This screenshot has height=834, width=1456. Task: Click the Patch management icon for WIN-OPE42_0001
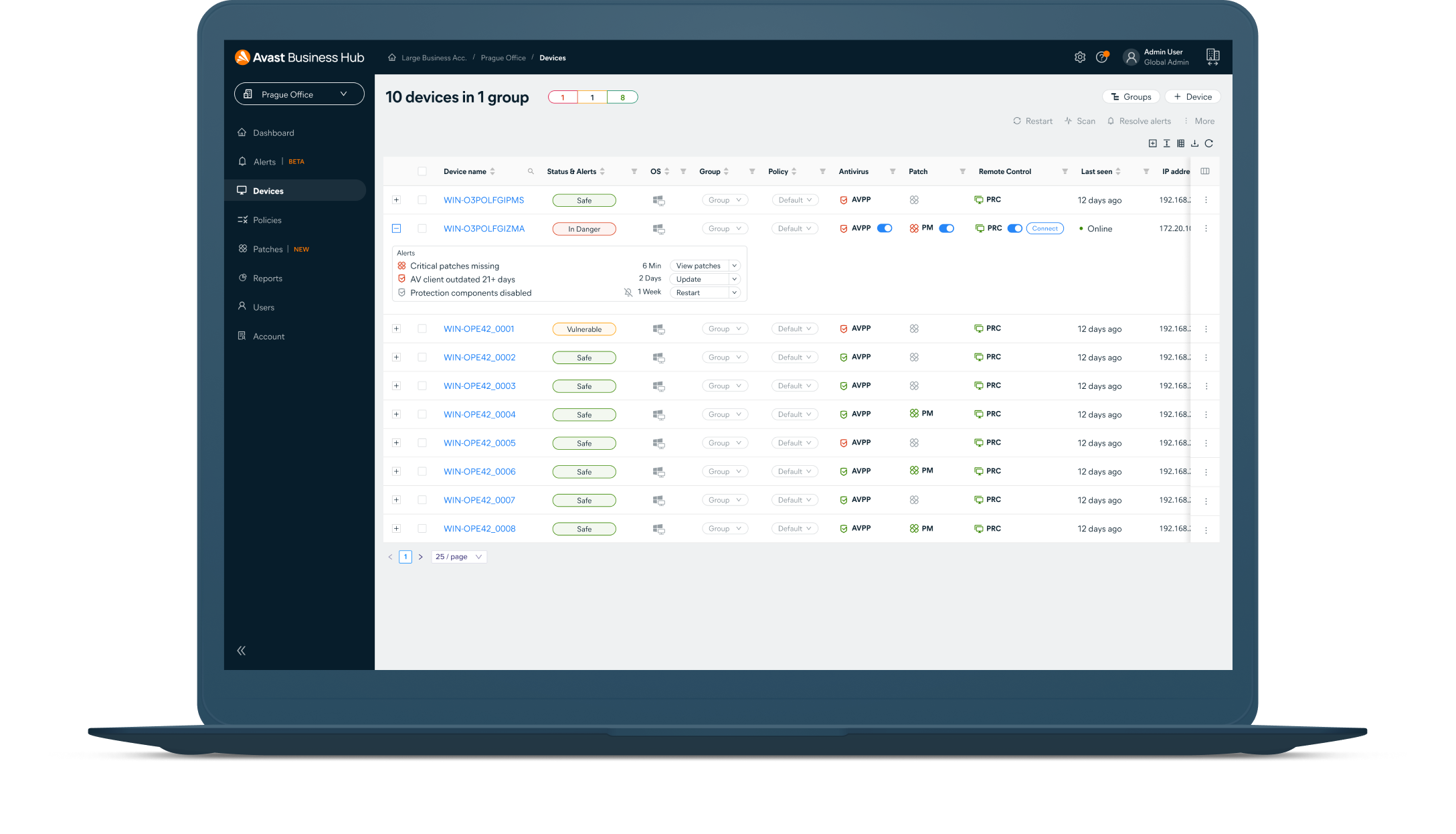pyautogui.click(x=913, y=328)
